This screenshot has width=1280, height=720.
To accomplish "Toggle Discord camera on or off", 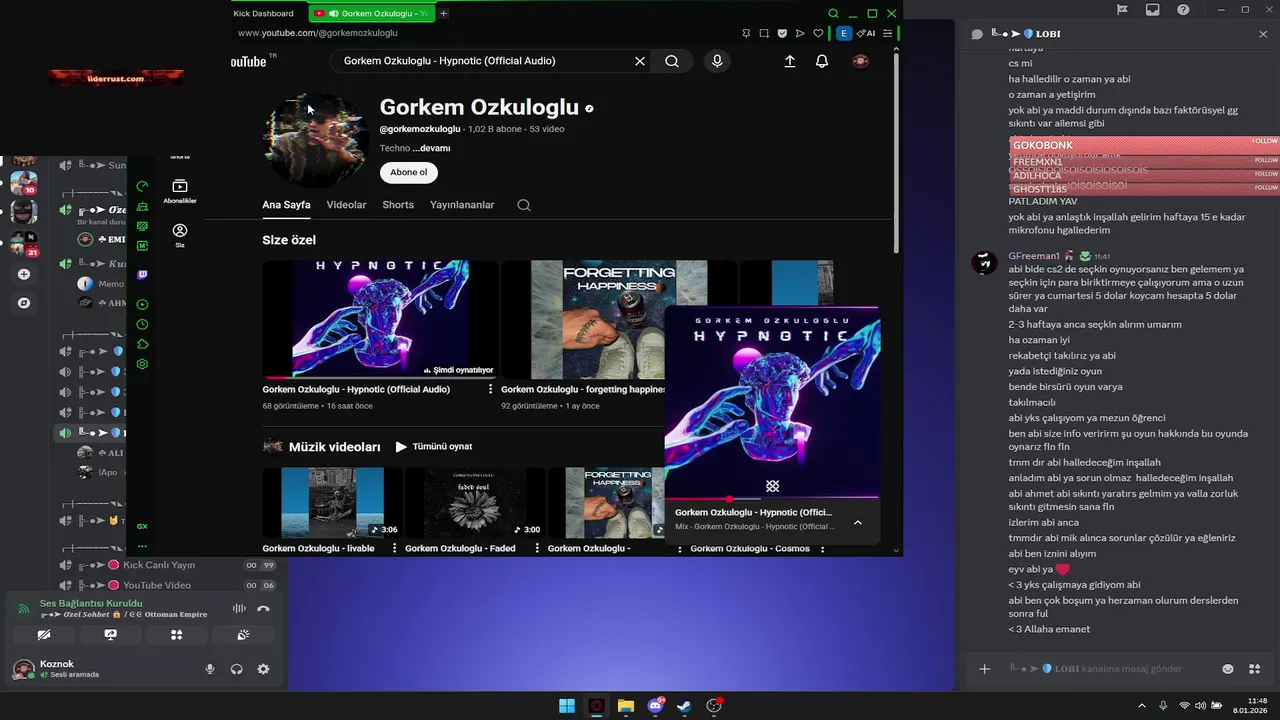I will 44,635.
